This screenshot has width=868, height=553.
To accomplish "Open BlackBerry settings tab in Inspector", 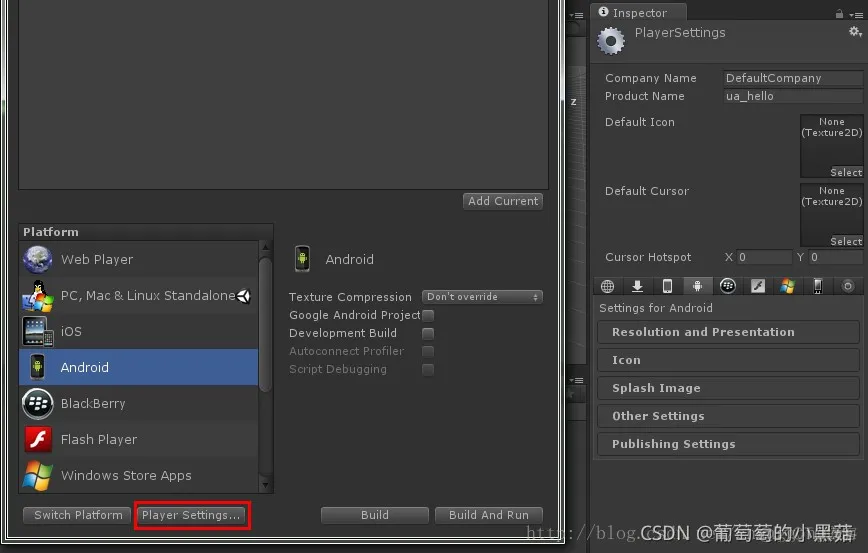I will click(x=727, y=286).
